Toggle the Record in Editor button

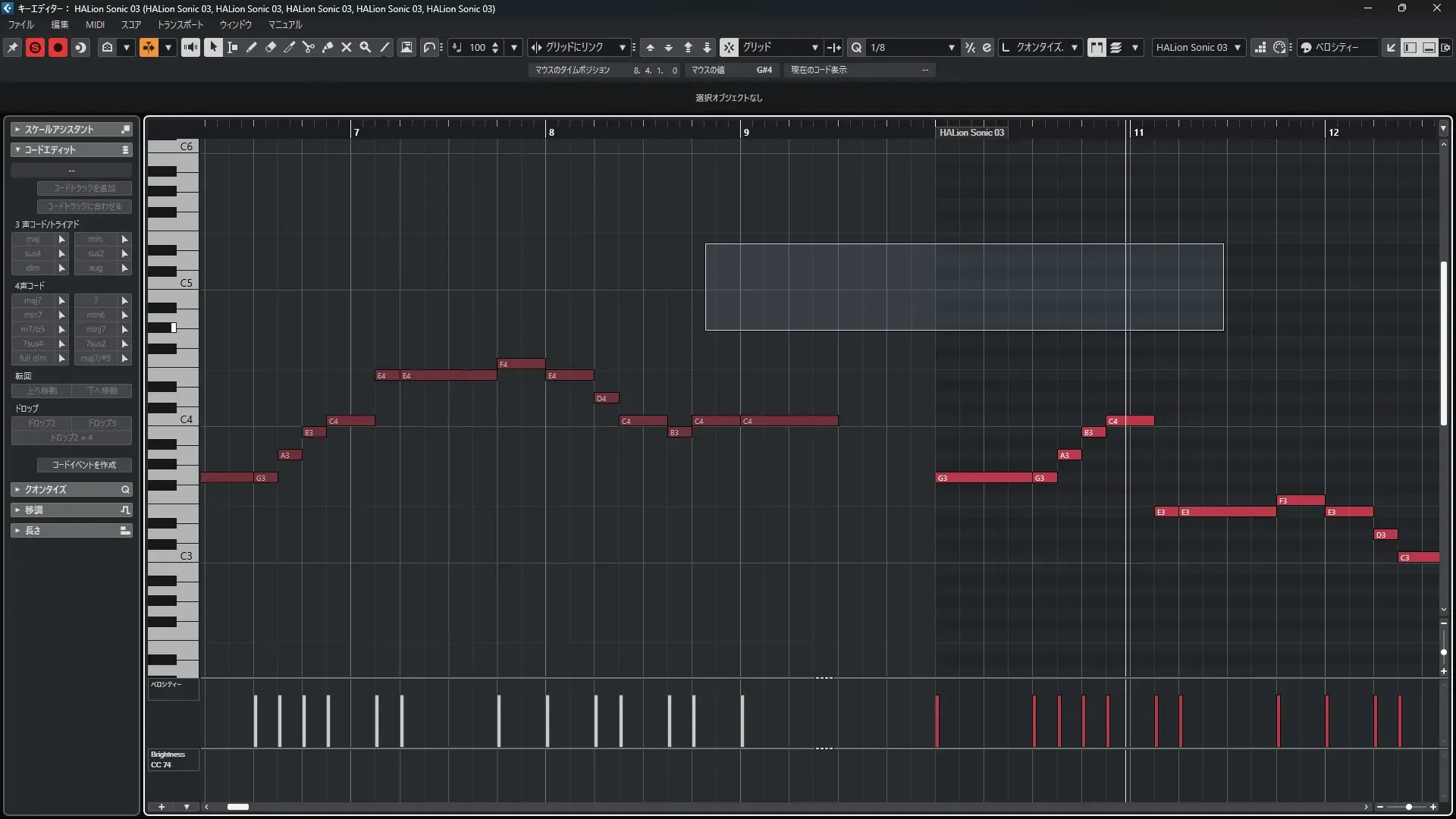(58, 47)
